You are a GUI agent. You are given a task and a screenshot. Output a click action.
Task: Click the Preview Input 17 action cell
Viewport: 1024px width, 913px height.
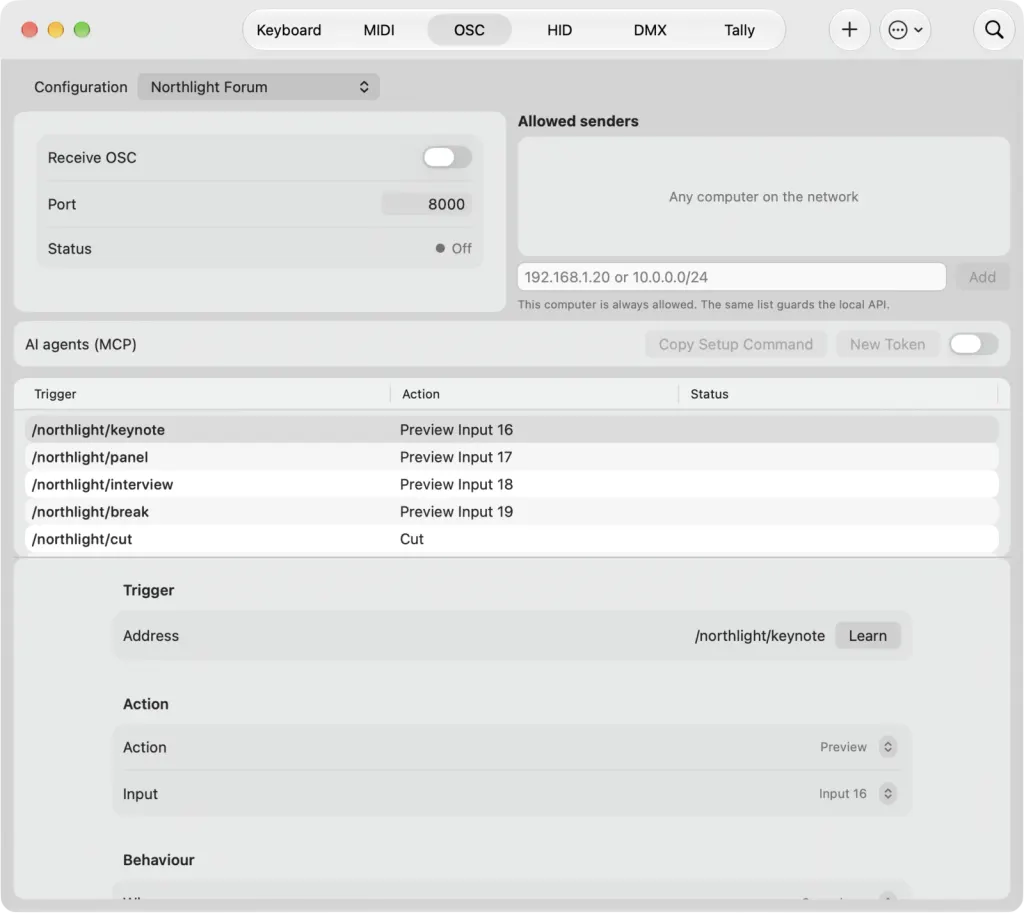point(456,457)
